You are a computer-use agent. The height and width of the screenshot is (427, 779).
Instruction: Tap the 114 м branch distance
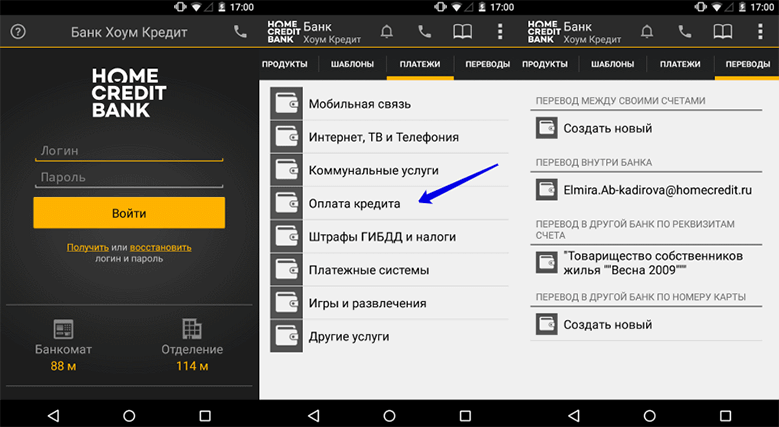(x=192, y=366)
